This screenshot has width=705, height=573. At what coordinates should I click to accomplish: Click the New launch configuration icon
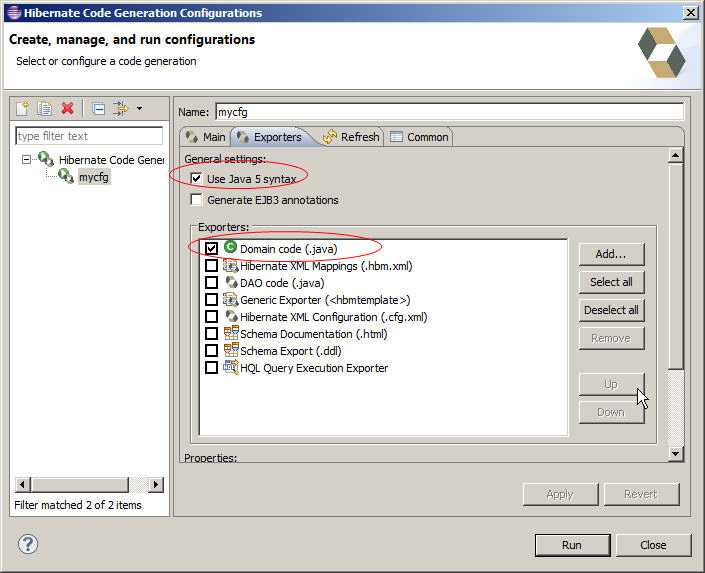click(x=22, y=108)
